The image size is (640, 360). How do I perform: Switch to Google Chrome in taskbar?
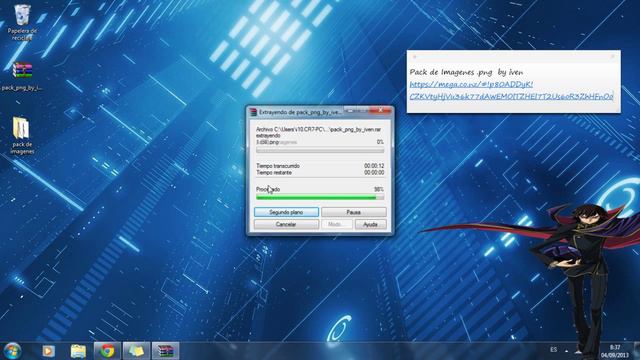coord(107,351)
